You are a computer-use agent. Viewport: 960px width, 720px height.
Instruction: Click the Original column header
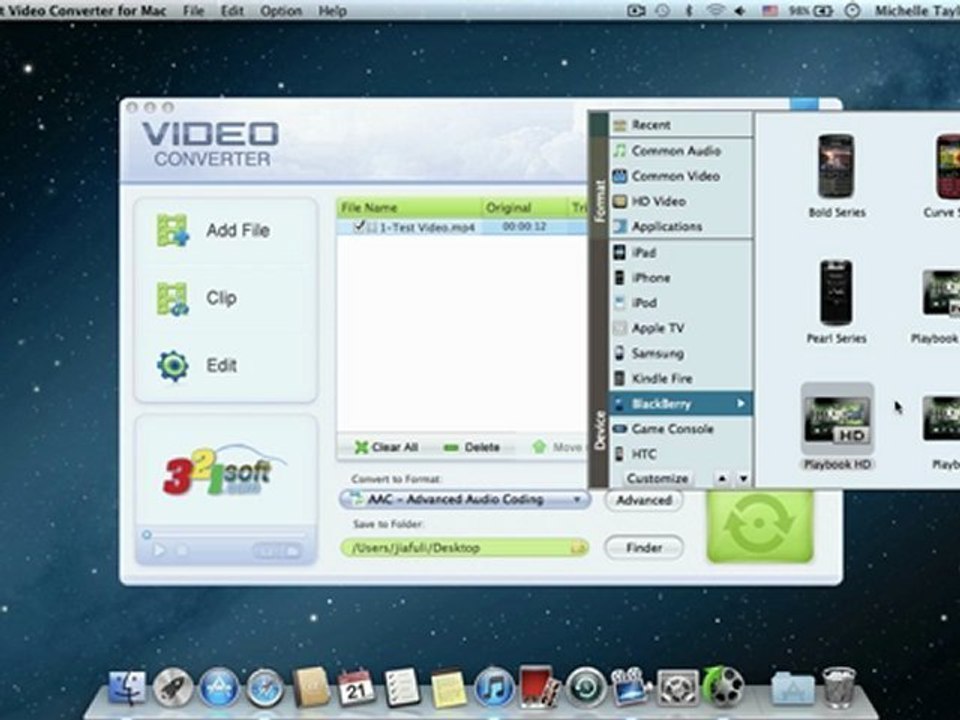(x=525, y=208)
